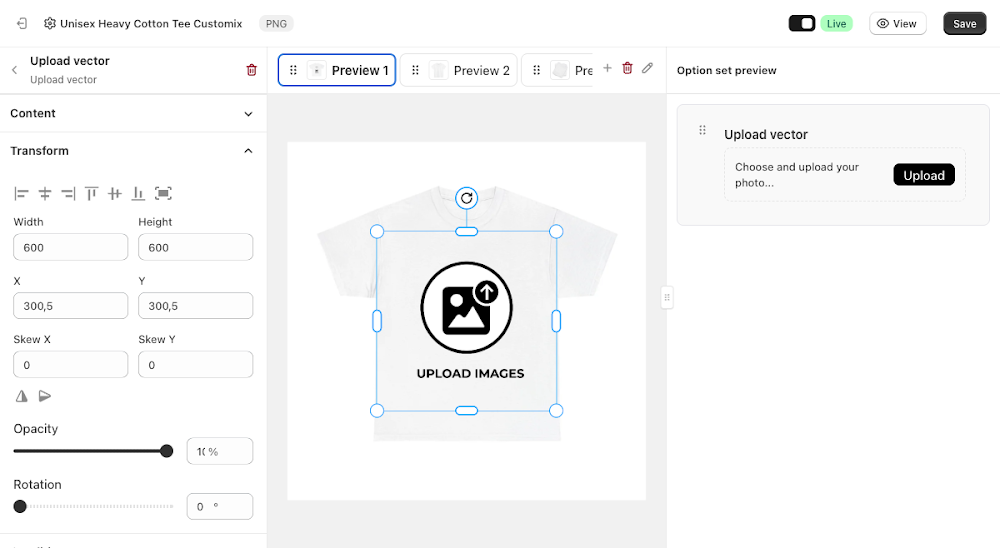Click the Opacity percent field
The height and width of the screenshot is (548, 1000).
tap(219, 451)
